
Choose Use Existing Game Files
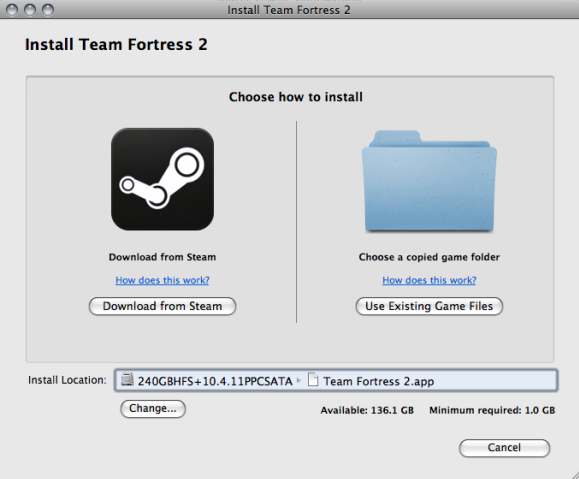(x=429, y=306)
